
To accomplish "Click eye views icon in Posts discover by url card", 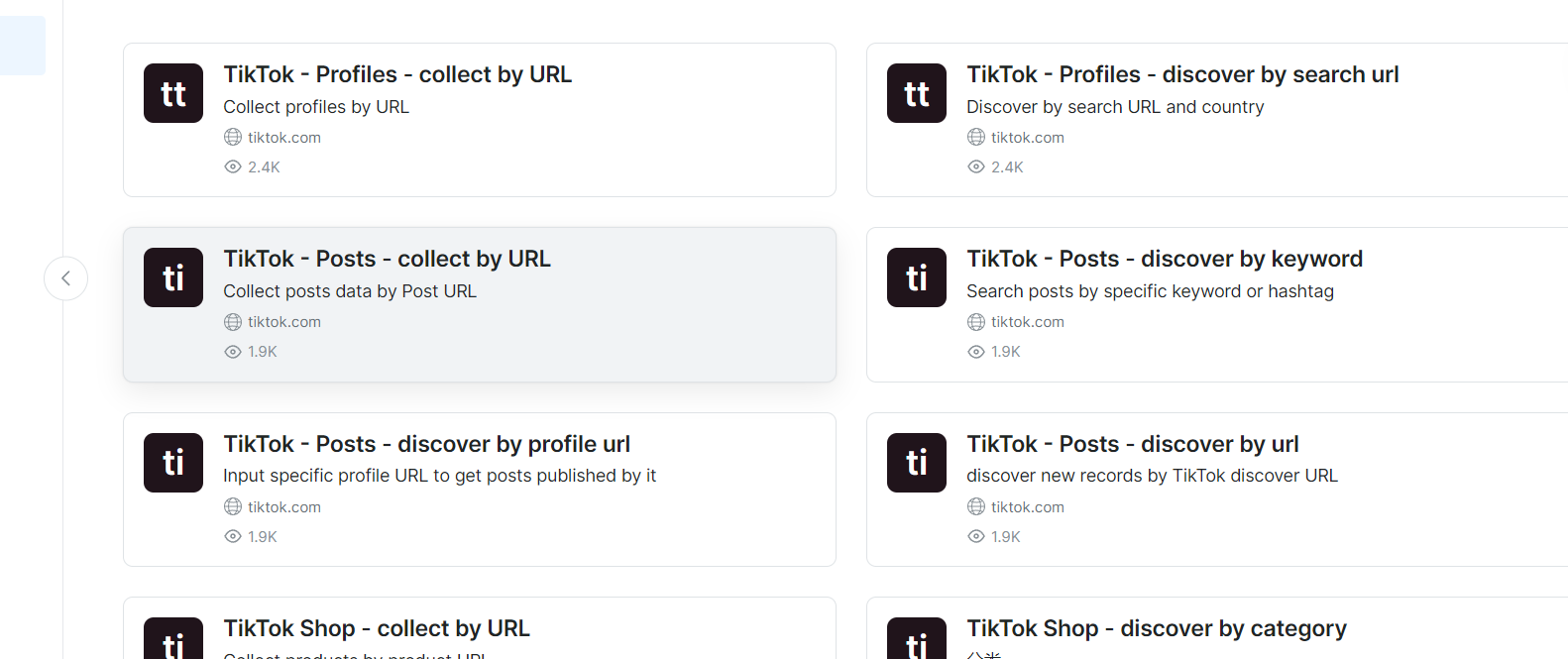I will [x=976, y=536].
